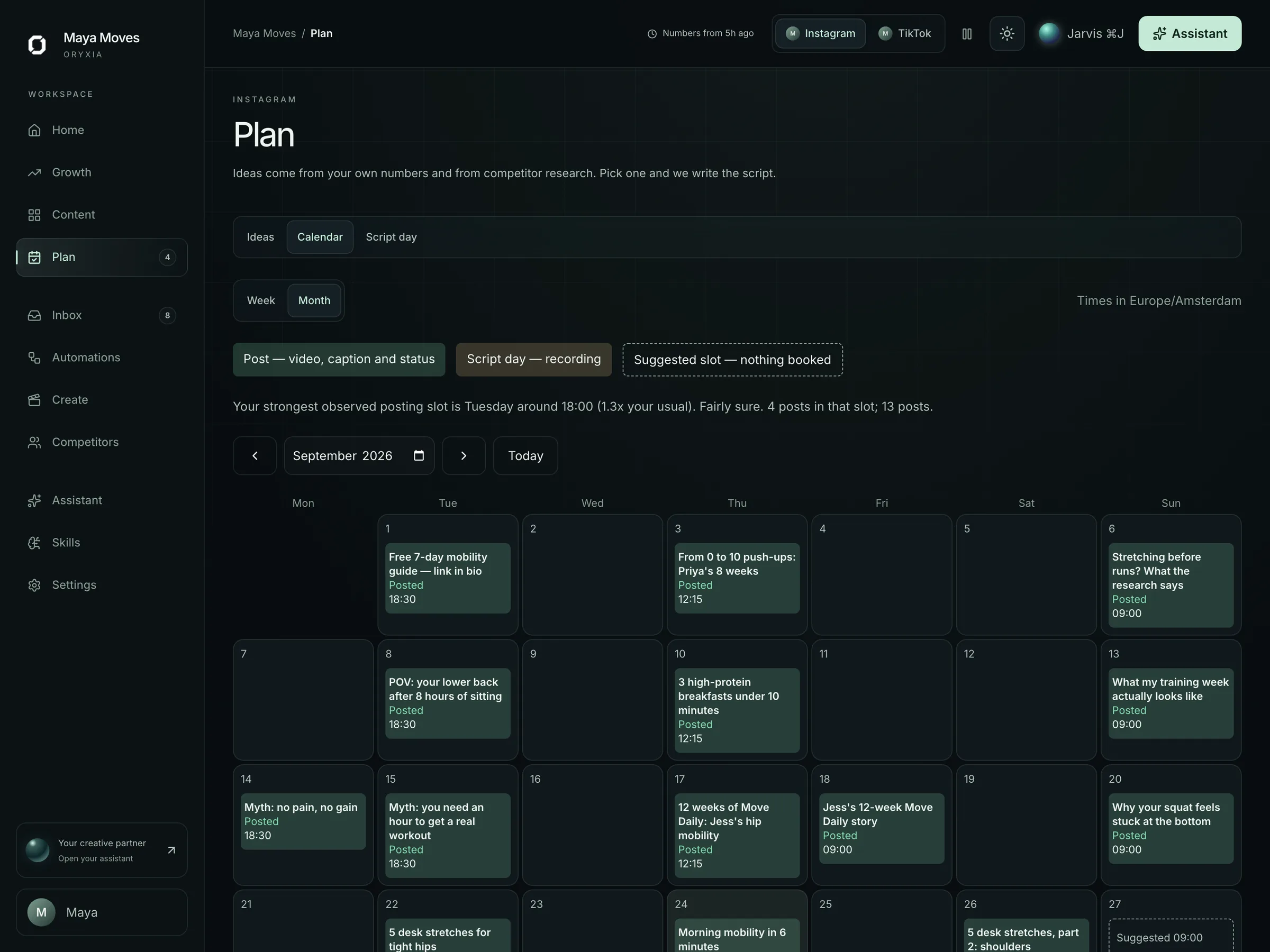The height and width of the screenshot is (952, 1270).
Task: Open Morning mobility in 6 minutes post
Action: 737,936
